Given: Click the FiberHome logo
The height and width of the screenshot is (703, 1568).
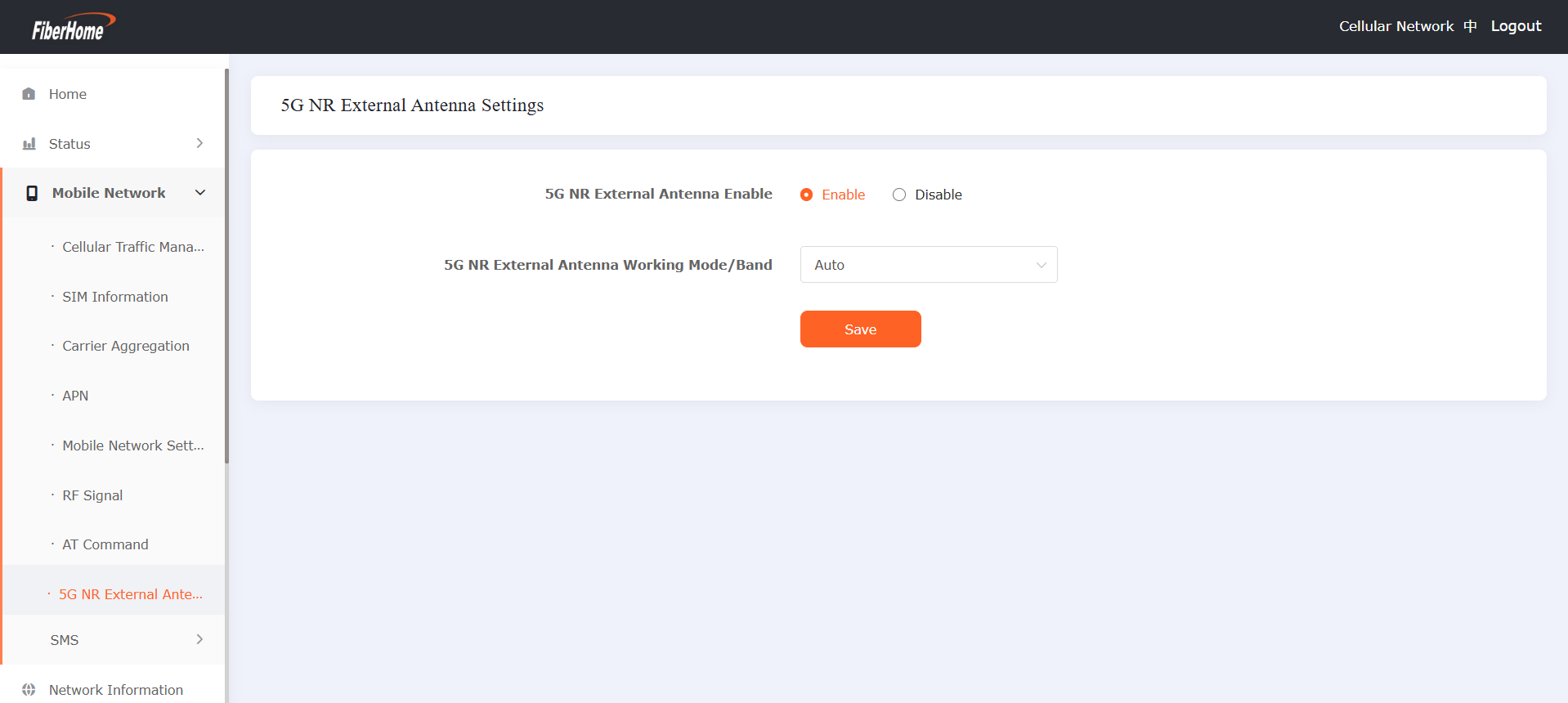Looking at the screenshot, I should 72,27.
